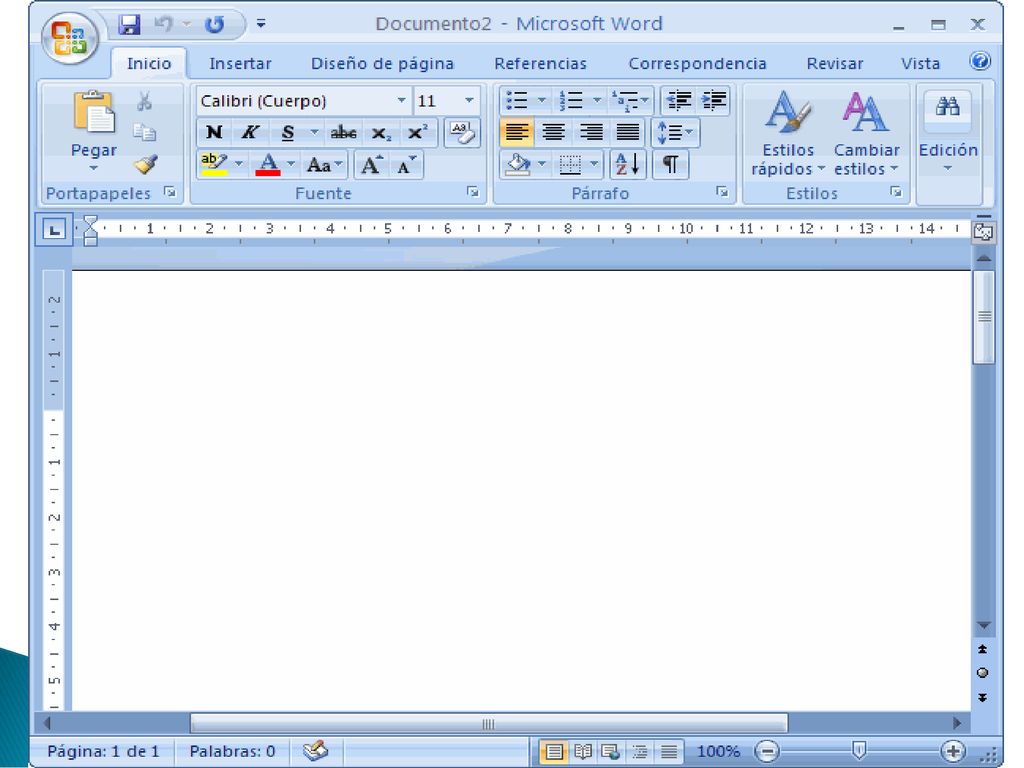
Task: Open Word help question mark
Action: click(980, 61)
